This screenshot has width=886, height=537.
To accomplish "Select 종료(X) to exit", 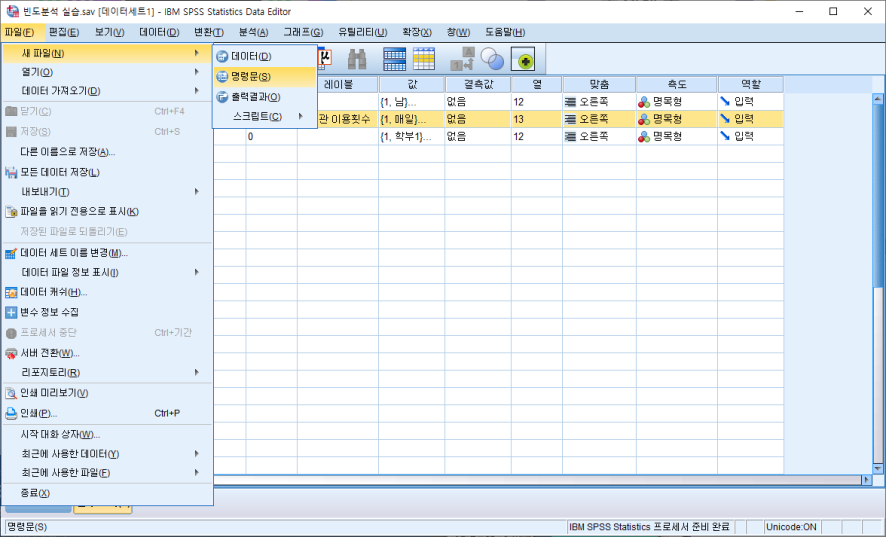I will pyautogui.click(x=107, y=493).
